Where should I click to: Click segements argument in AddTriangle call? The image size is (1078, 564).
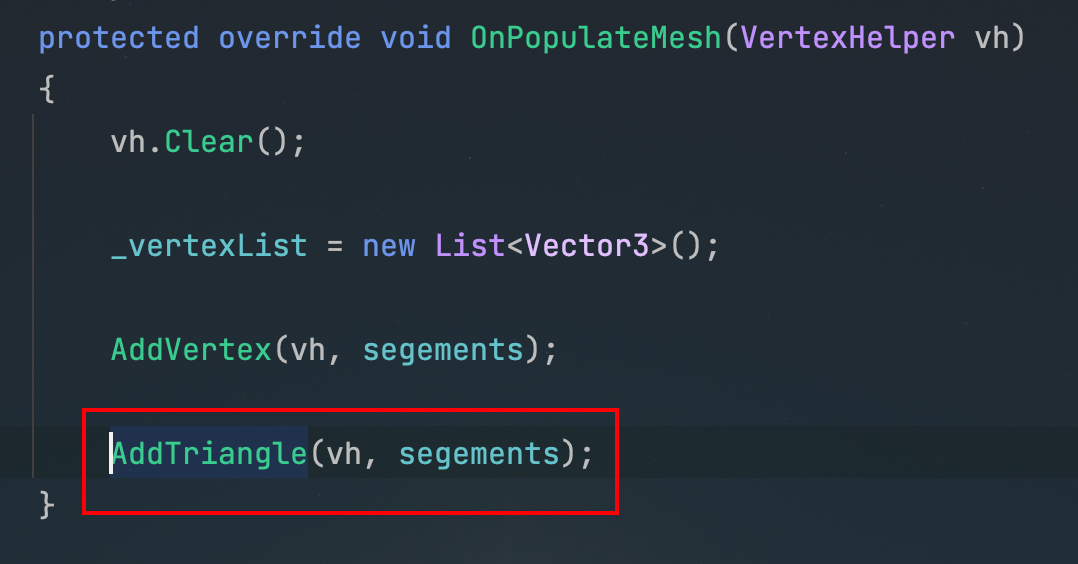tap(479, 455)
